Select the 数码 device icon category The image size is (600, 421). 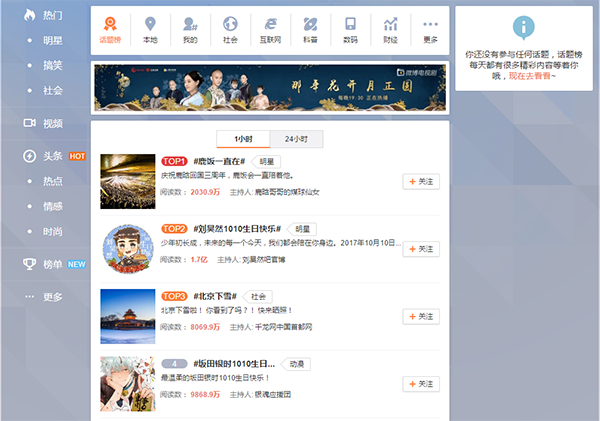pyautogui.click(x=350, y=29)
